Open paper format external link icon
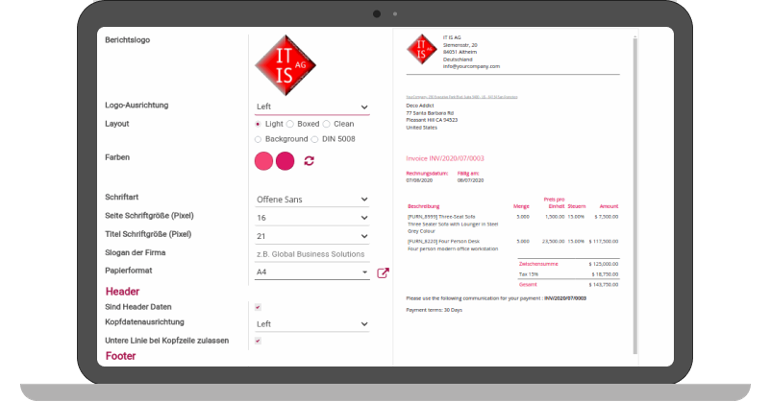770x402 pixels. pos(382,273)
